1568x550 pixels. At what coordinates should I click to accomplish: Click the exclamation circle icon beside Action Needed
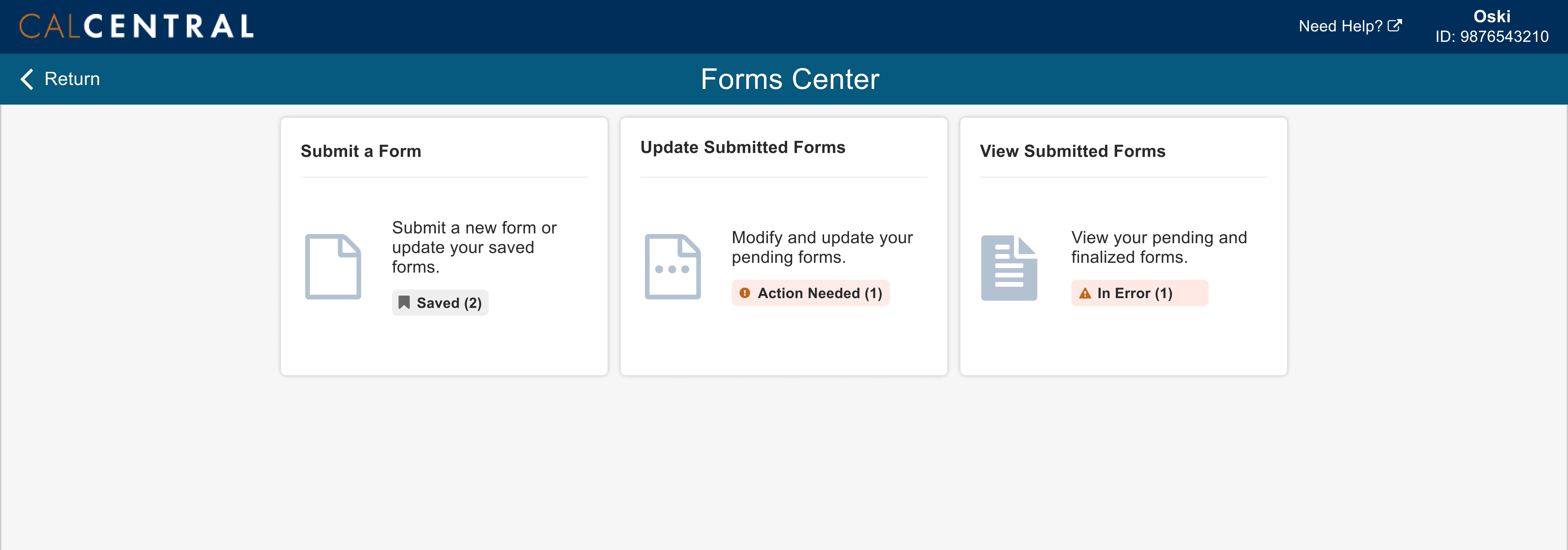[x=744, y=293]
